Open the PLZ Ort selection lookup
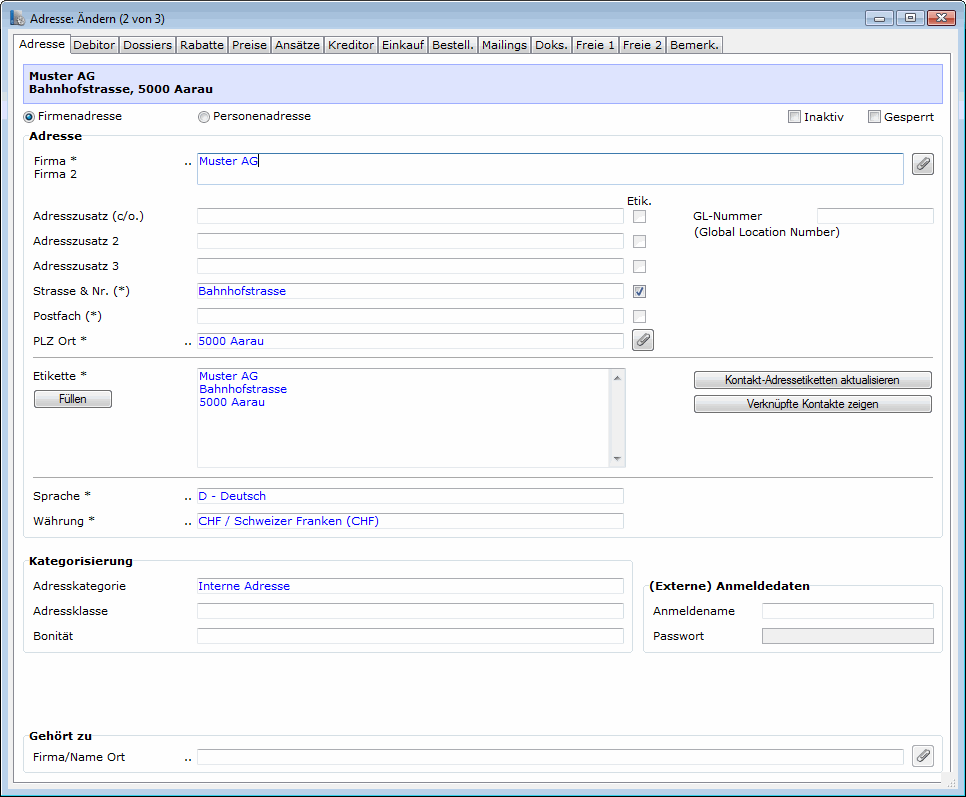This screenshot has width=966, height=797. click(188, 342)
